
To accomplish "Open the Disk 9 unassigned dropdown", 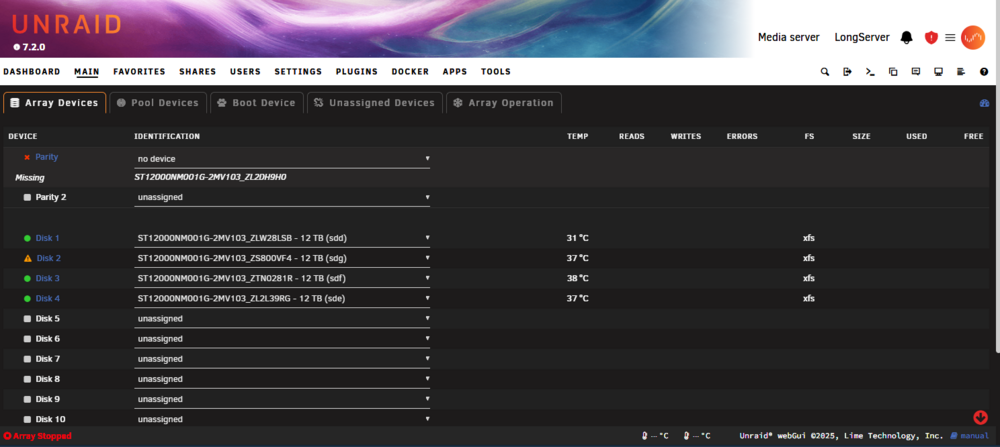I will 282,399.
